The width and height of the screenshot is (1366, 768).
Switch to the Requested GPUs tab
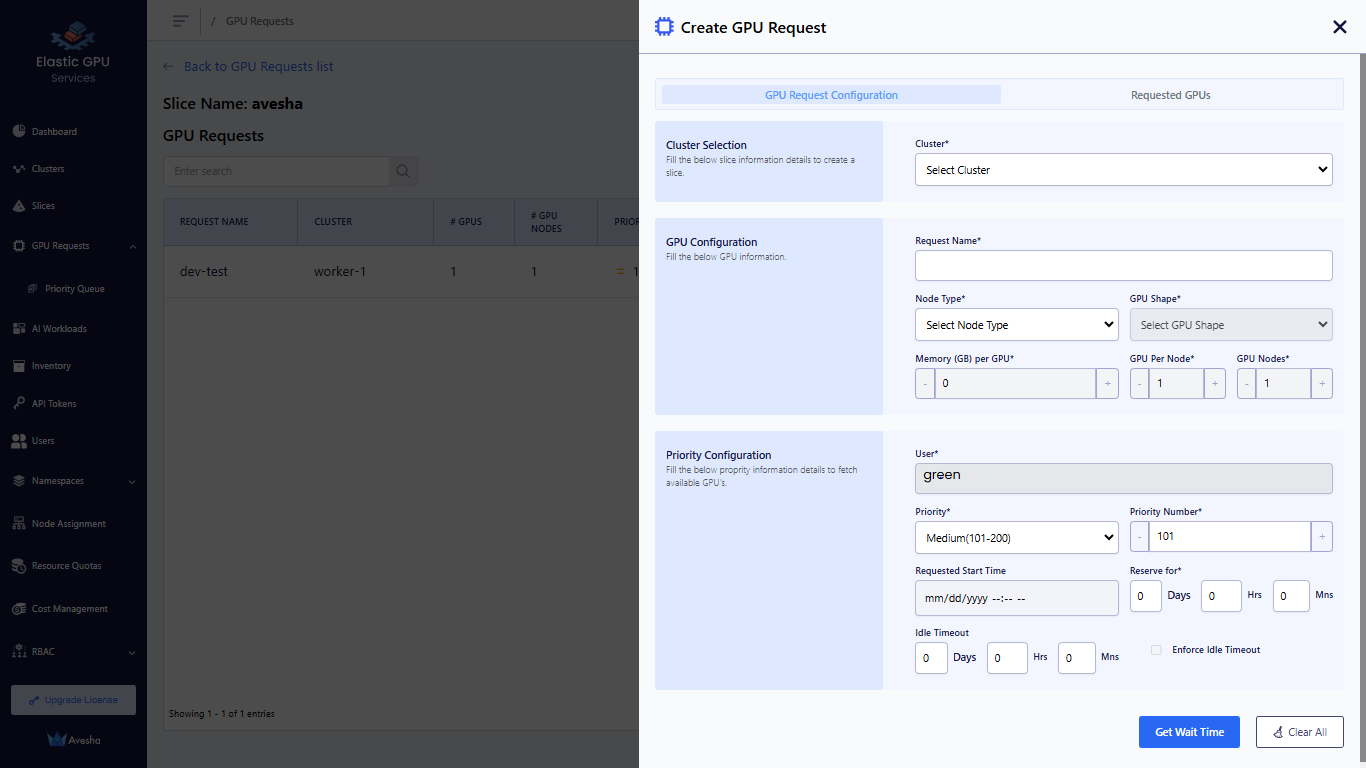pos(1171,95)
